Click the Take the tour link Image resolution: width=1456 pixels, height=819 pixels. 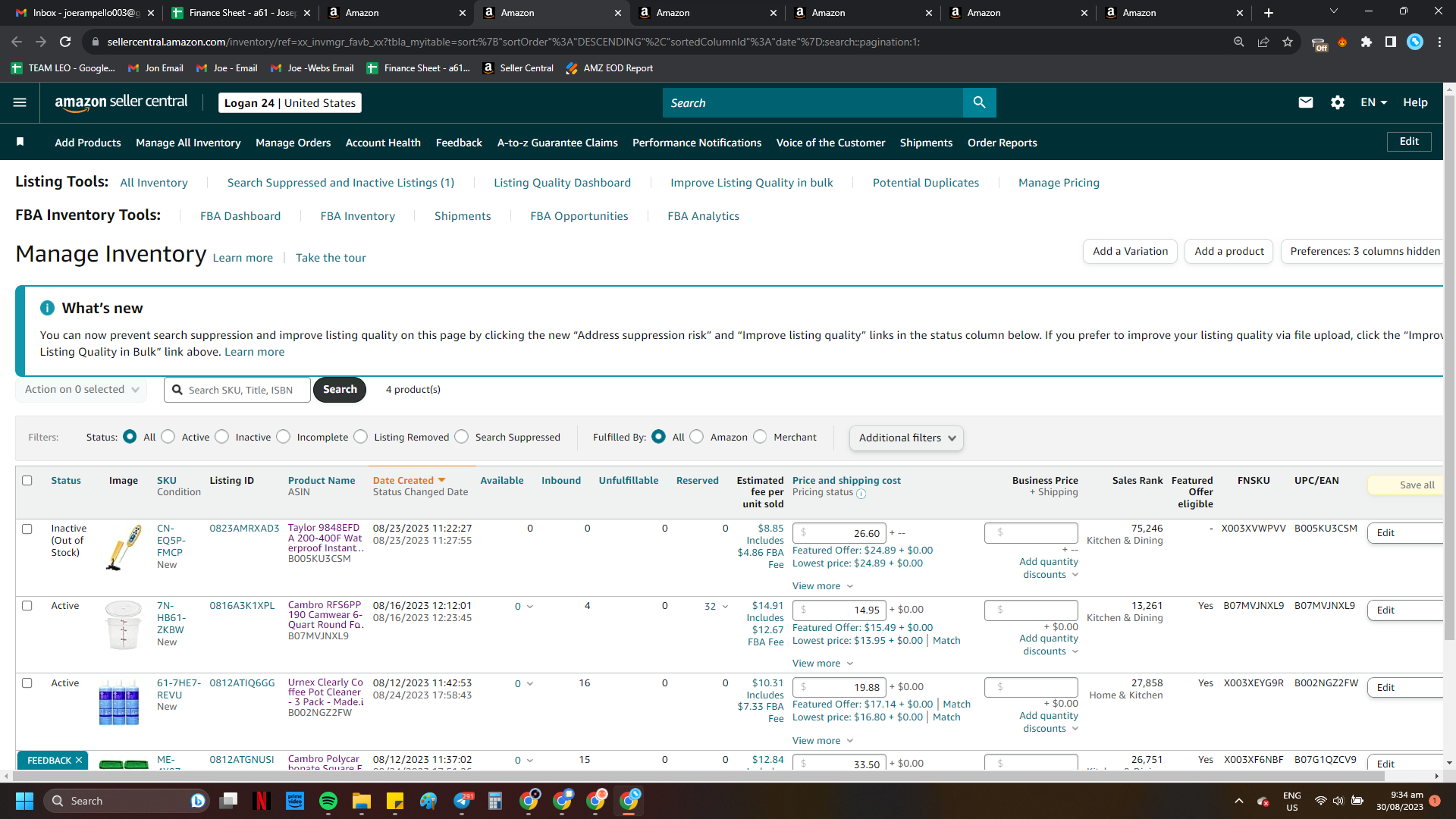(x=331, y=258)
